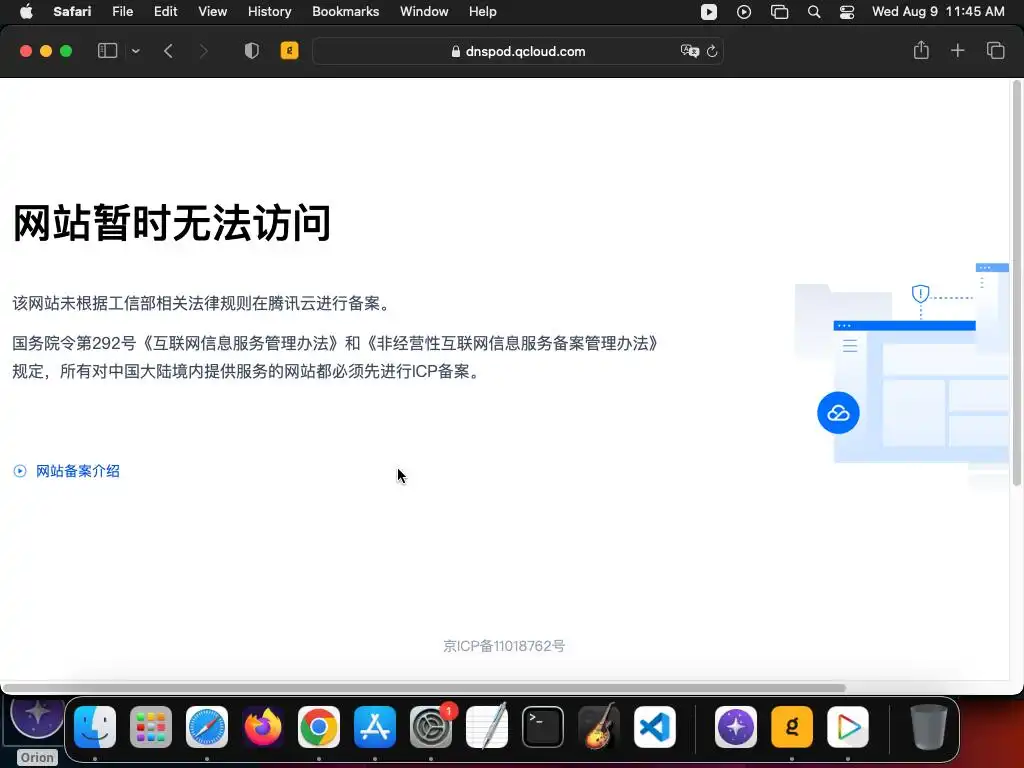
Task: Click the horizontal page scrollbar
Action: [x=424, y=688]
